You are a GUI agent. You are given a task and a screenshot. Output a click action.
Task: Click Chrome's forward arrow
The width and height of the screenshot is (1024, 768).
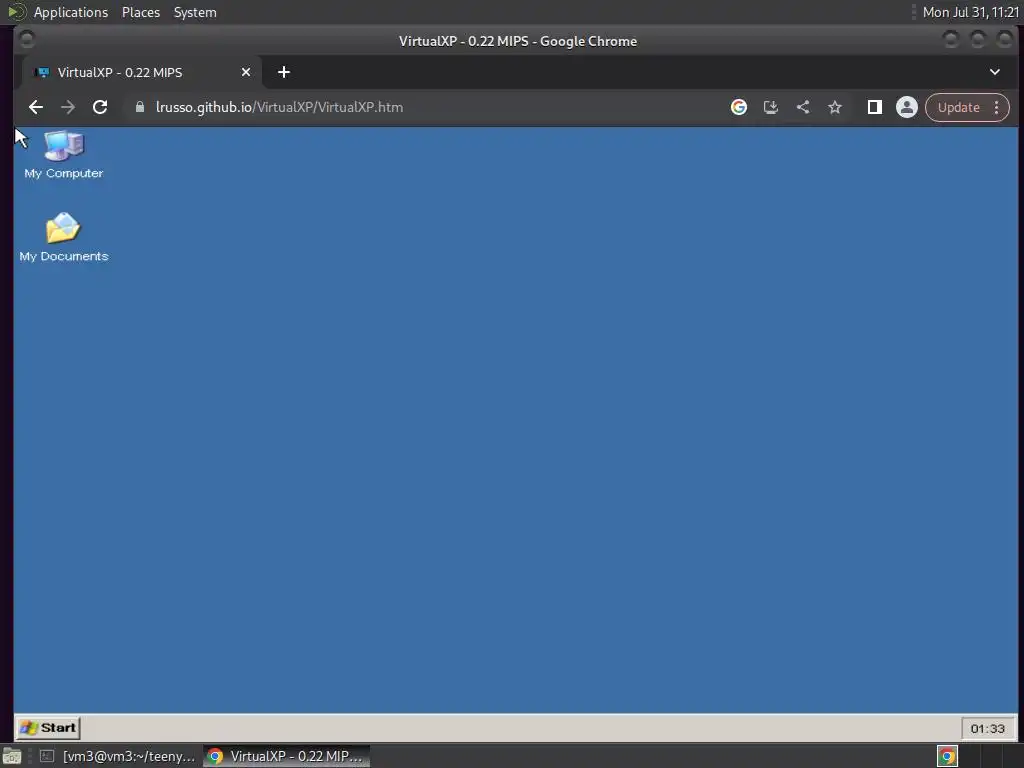point(68,107)
